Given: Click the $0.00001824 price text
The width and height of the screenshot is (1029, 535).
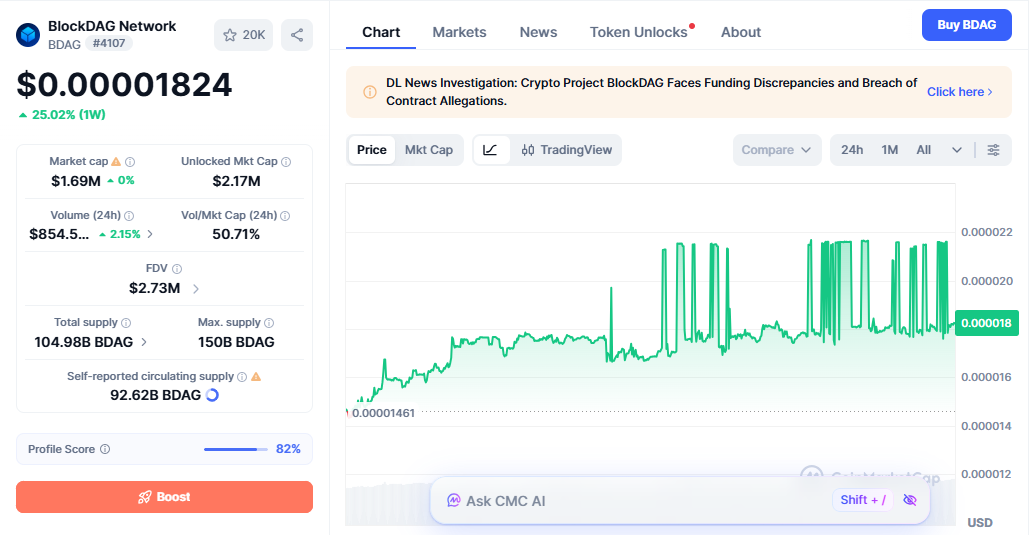Looking at the screenshot, I should (x=124, y=85).
